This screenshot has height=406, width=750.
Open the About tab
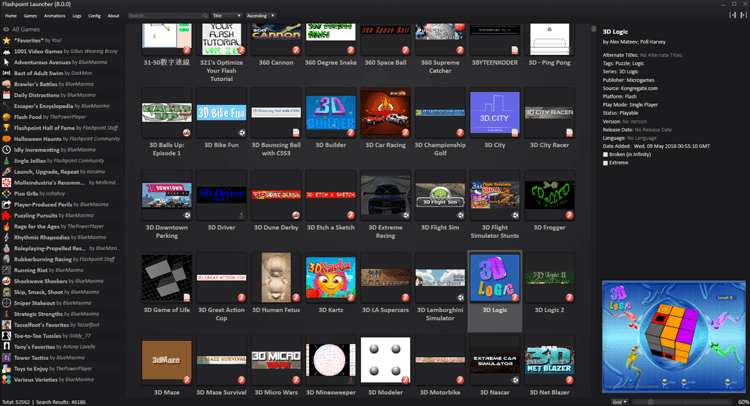113,16
